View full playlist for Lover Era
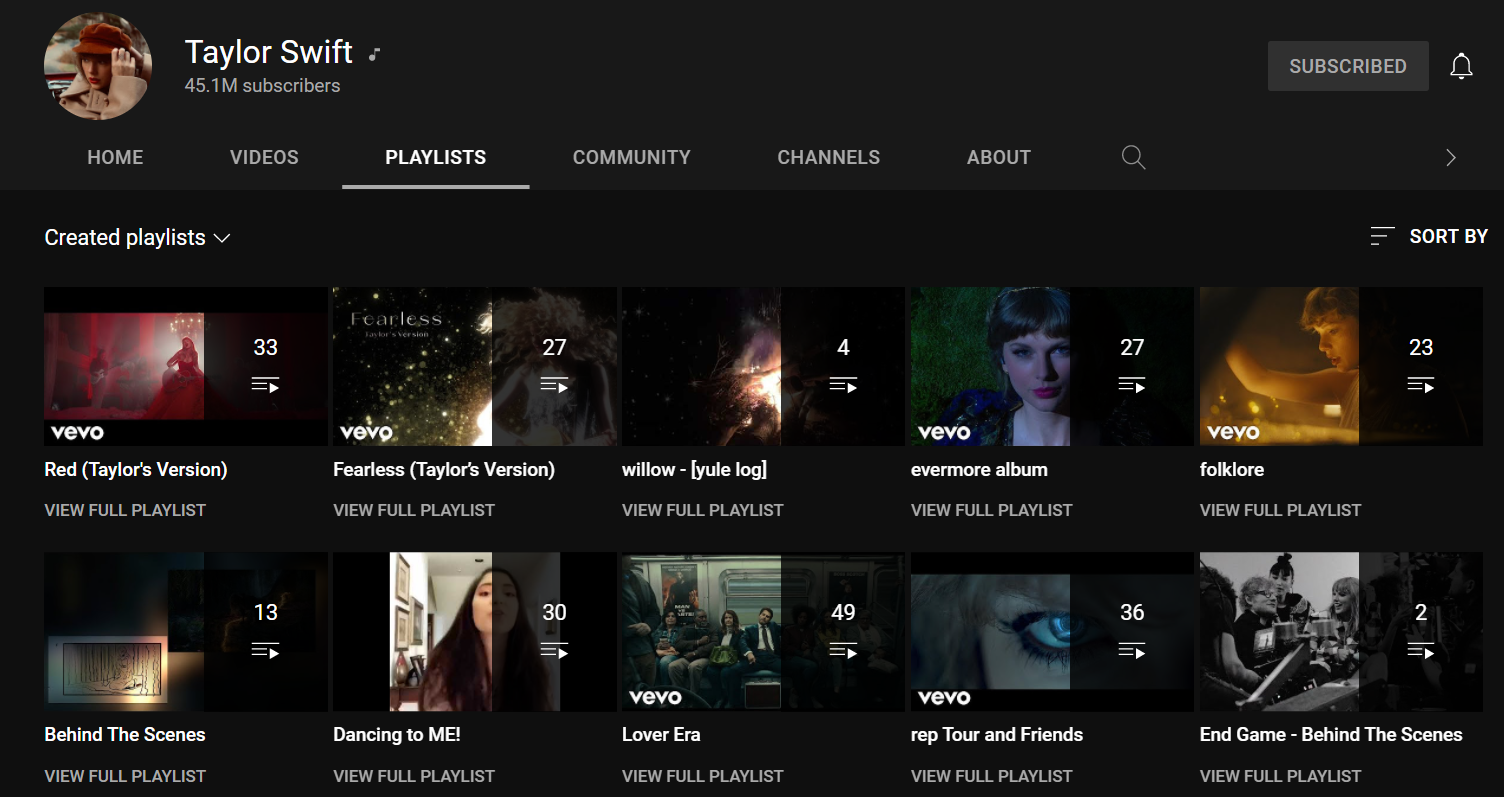 [703, 776]
